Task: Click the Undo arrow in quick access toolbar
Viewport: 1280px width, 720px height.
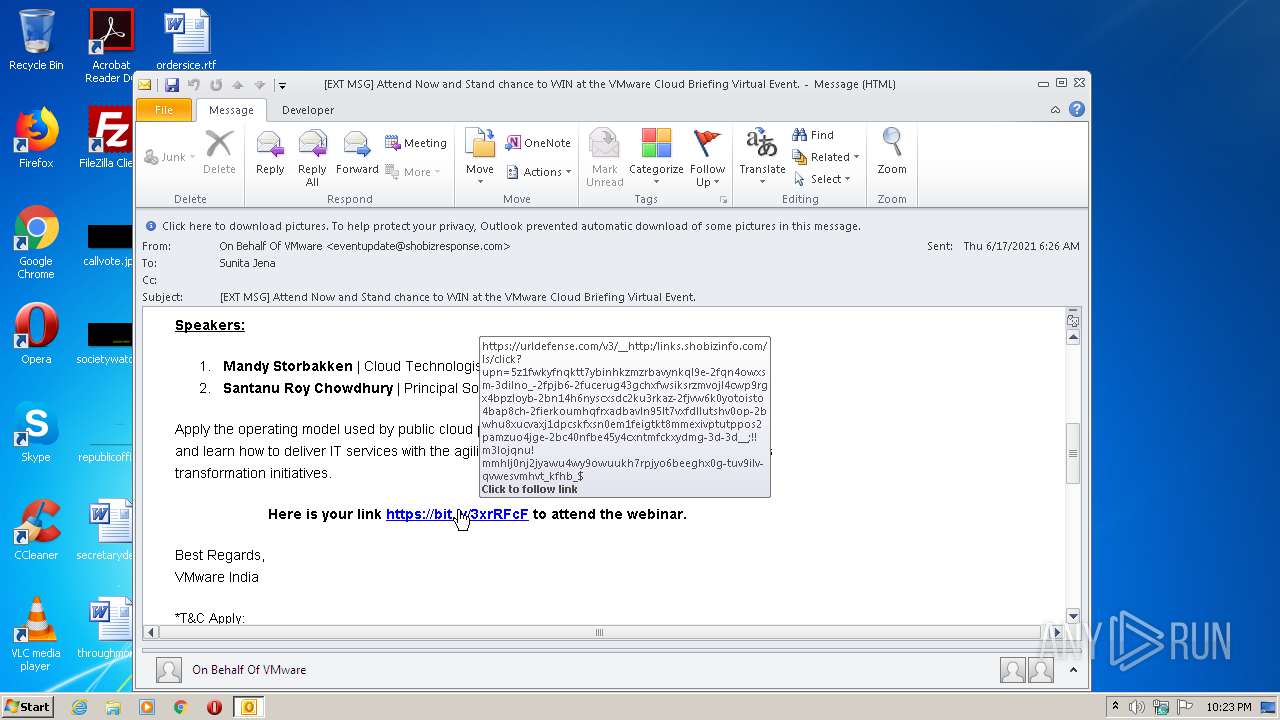Action: click(x=193, y=85)
